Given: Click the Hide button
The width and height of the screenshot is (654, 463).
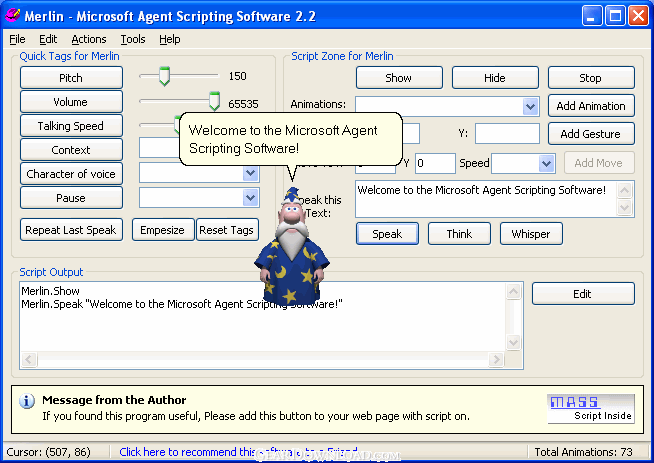Looking at the screenshot, I should 495,78.
